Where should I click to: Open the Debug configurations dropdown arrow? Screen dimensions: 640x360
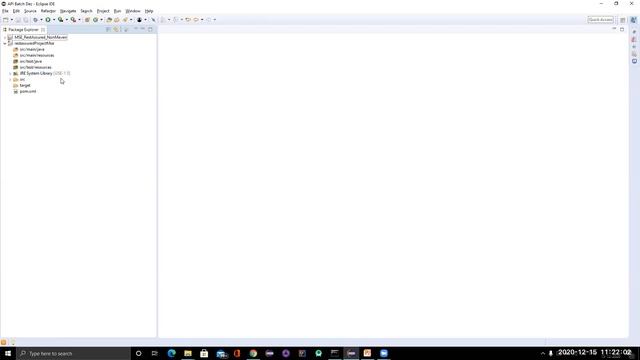click(41, 20)
